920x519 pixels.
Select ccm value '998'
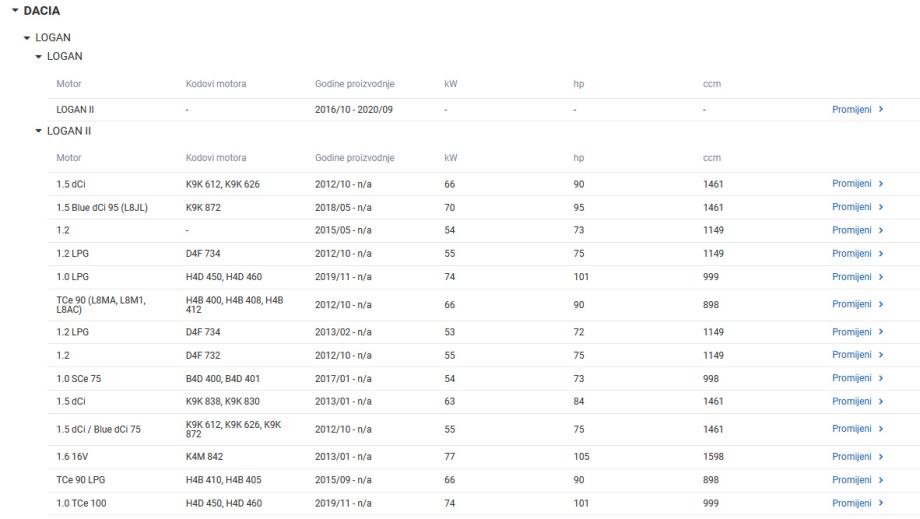point(711,379)
